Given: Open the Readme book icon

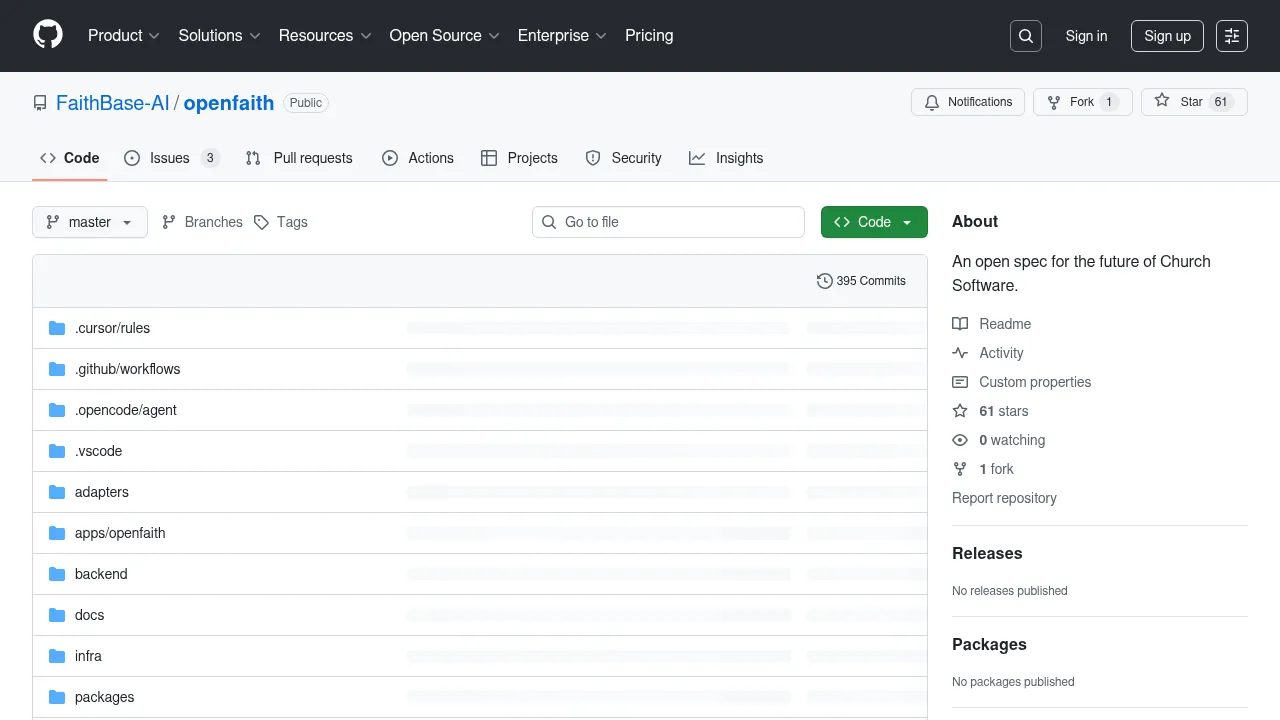Looking at the screenshot, I should (x=961, y=323).
